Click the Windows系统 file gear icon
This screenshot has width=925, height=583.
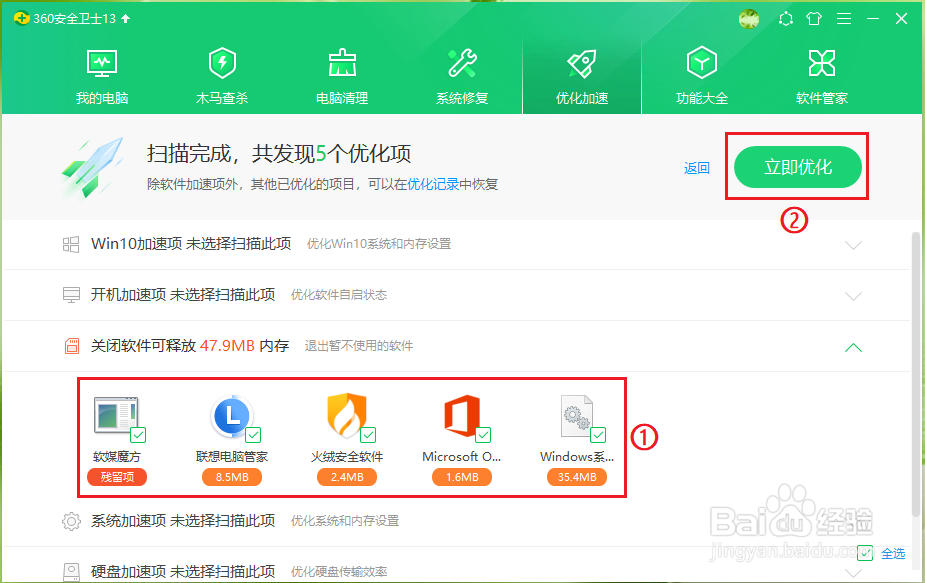pyautogui.click(x=576, y=415)
